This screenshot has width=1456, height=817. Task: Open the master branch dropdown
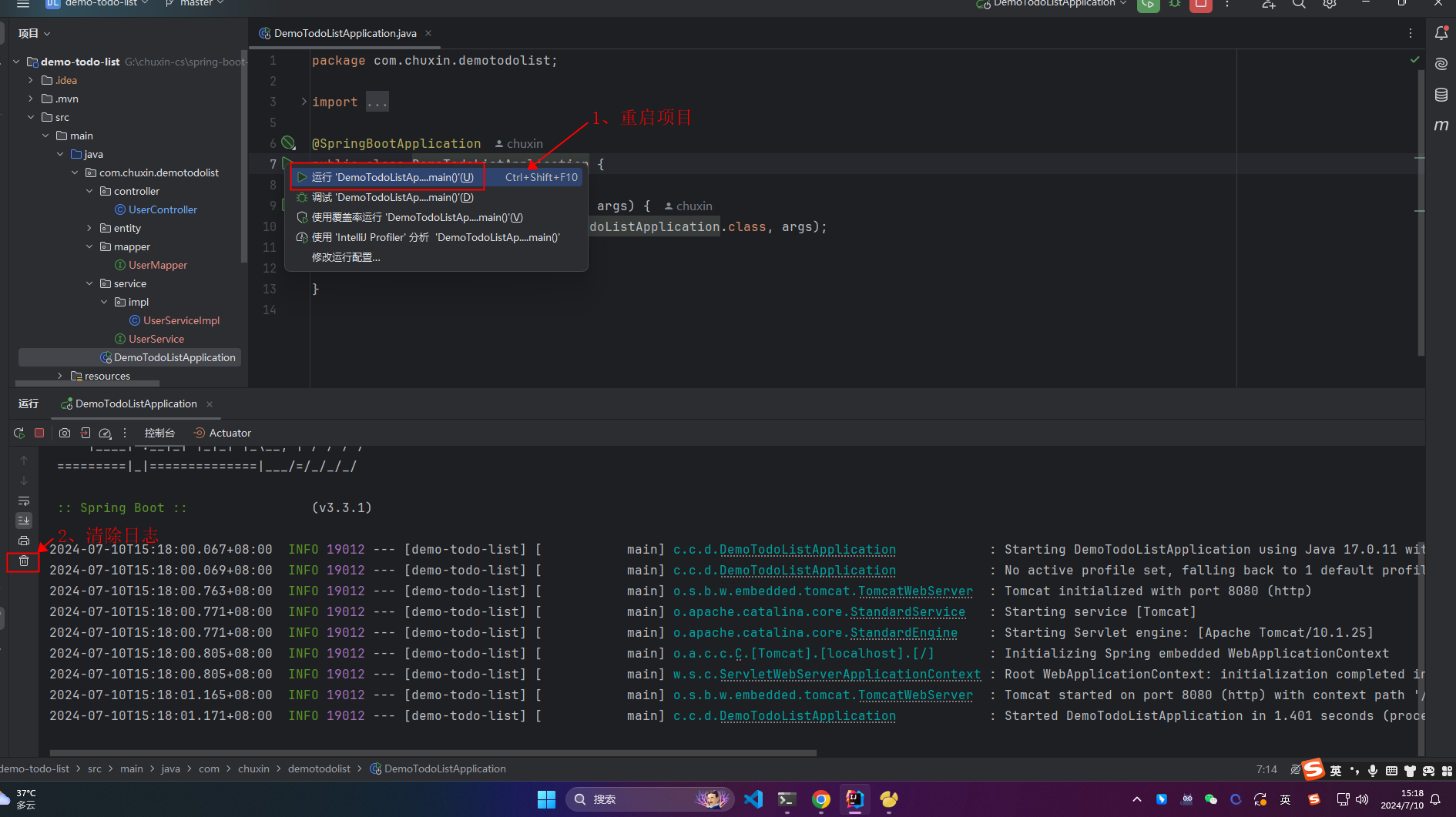[195, 4]
